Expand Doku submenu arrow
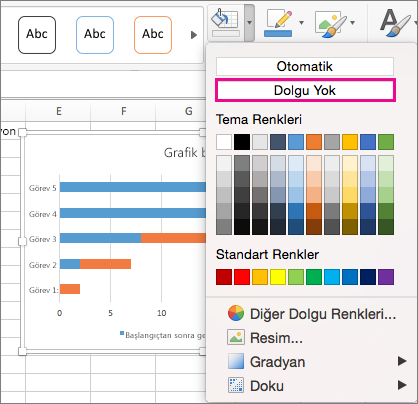 (x=402, y=385)
